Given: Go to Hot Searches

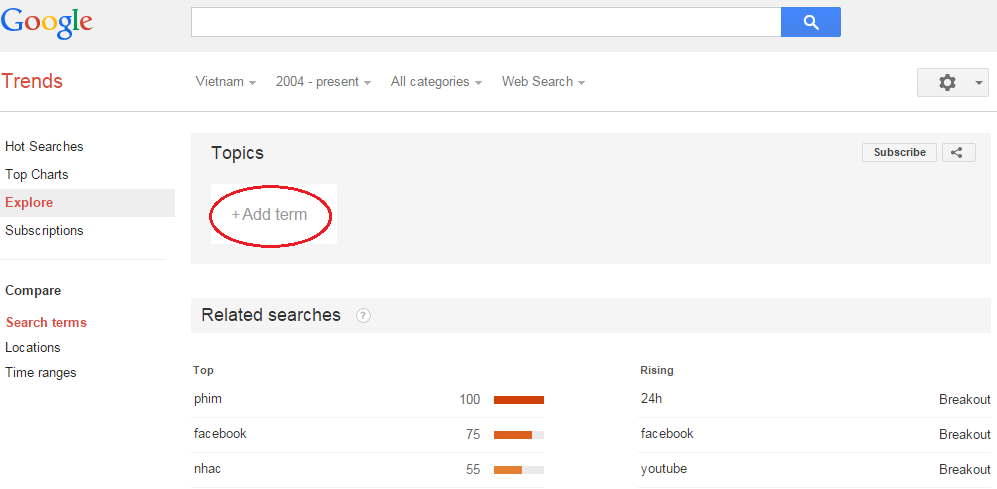Looking at the screenshot, I should (x=44, y=146).
